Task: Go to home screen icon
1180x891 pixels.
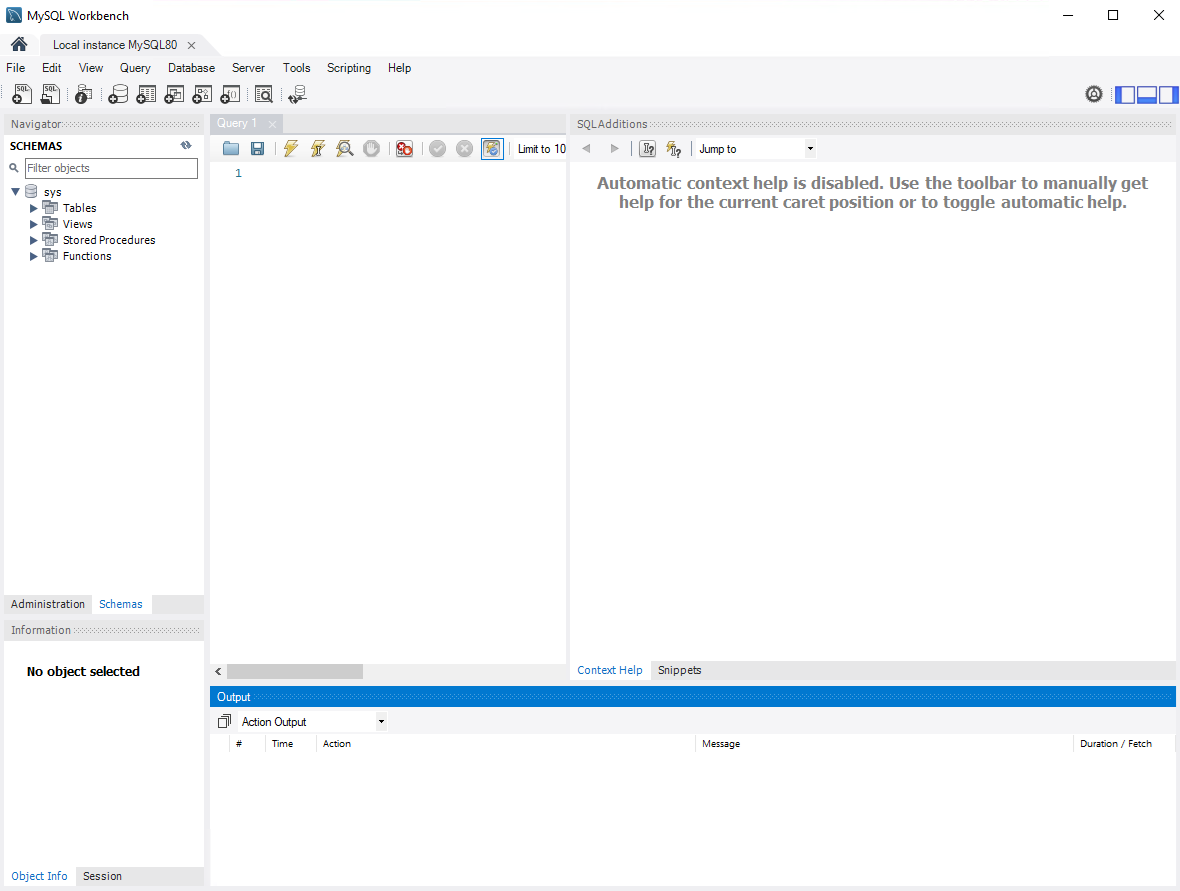Action: pos(19,44)
